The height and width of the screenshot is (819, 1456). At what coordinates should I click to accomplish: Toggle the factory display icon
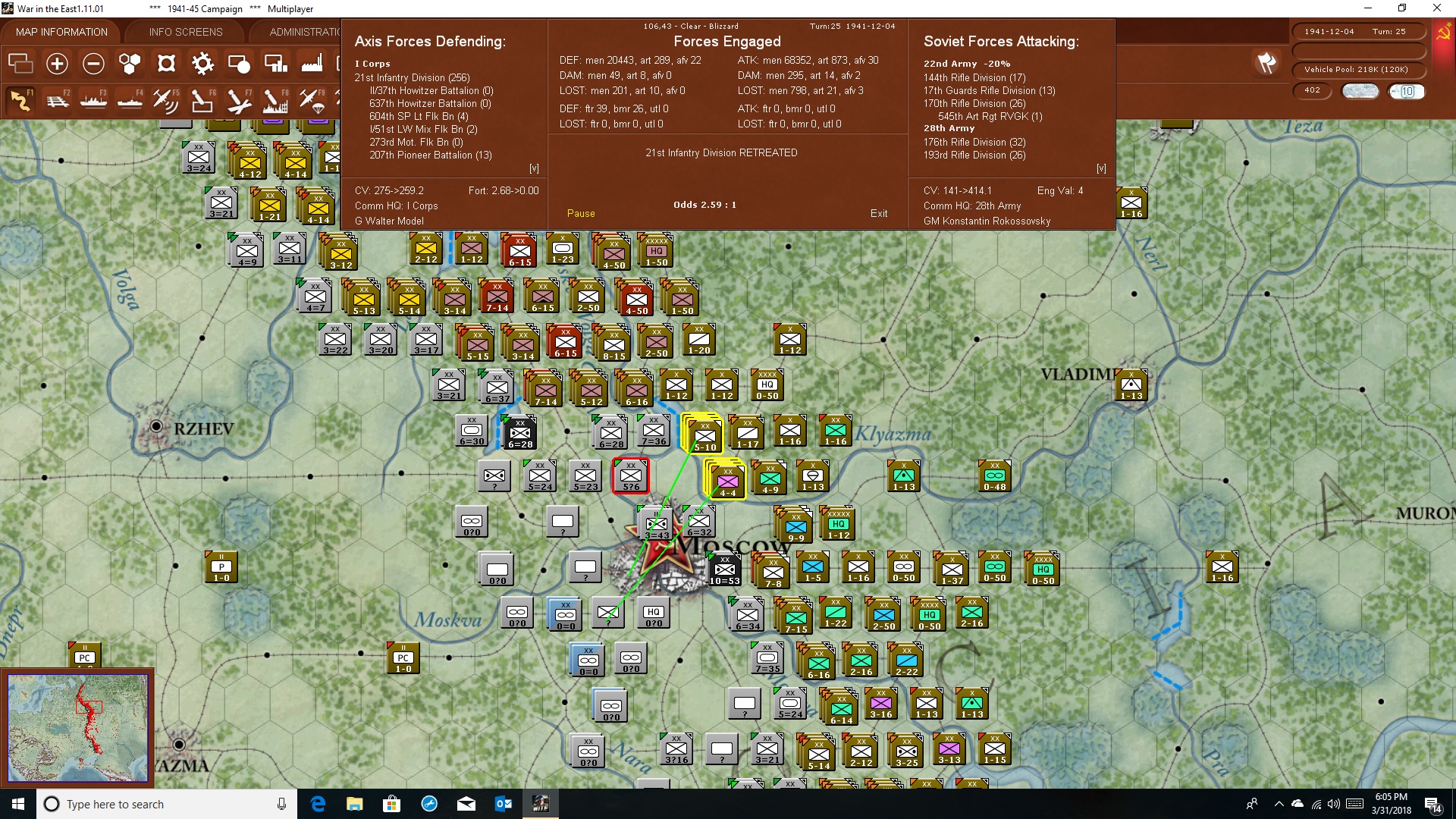[x=312, y=64]
